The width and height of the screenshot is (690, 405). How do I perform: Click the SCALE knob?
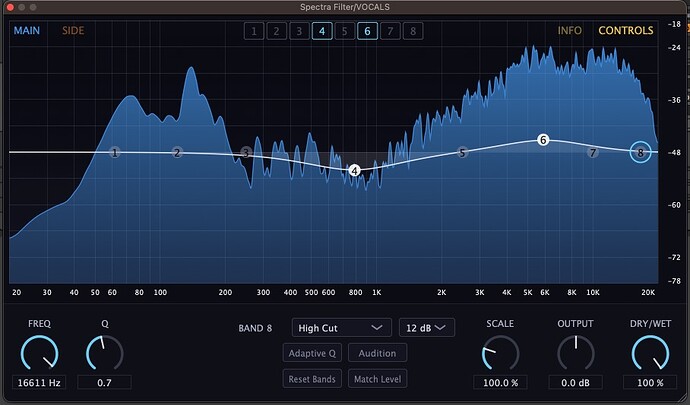click(x=500, y=353)
